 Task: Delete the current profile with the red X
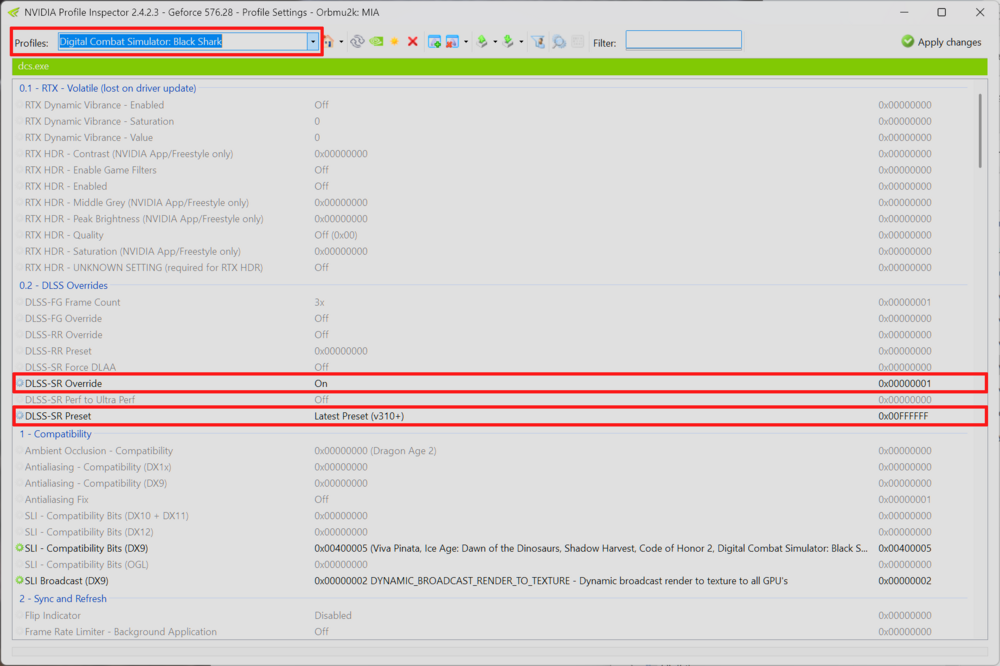(413, 41)
